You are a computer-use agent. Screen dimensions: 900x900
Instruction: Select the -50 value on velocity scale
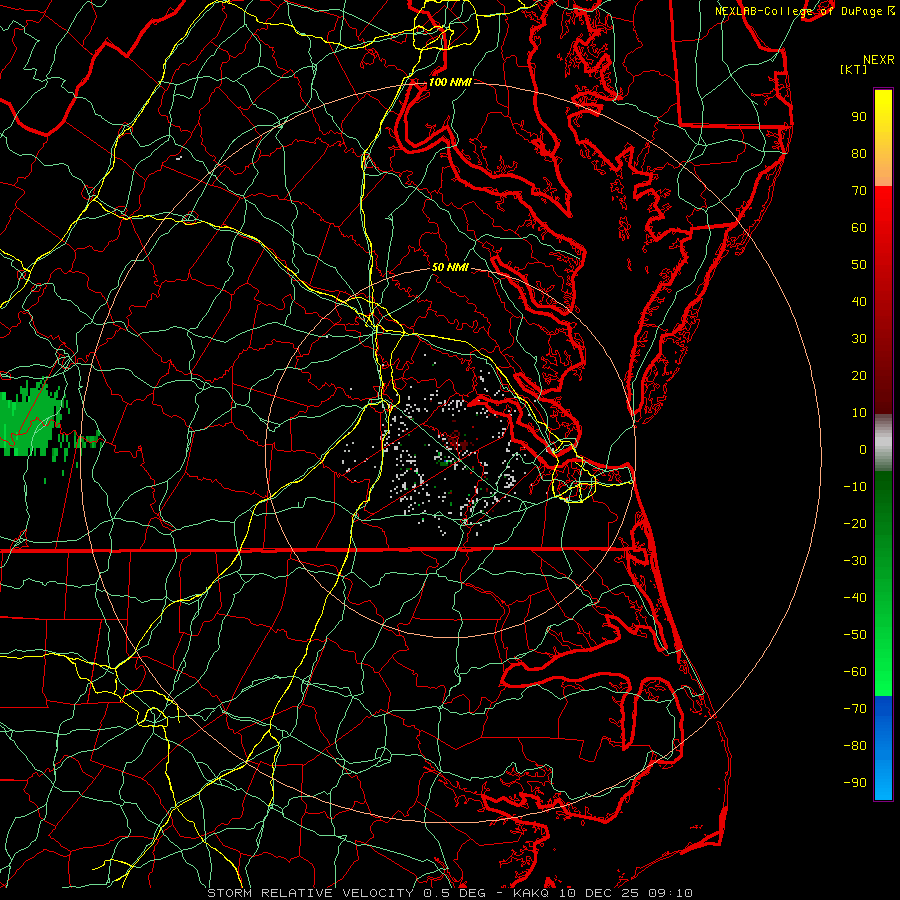click(855, 635)
